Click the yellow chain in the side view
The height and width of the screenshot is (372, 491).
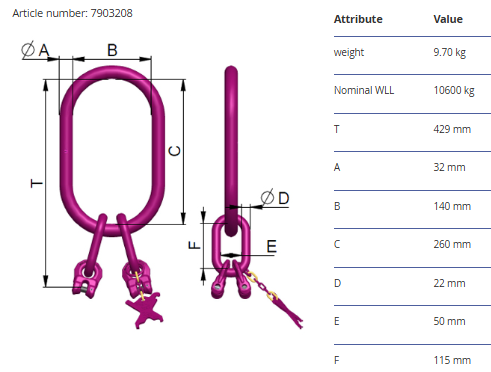(x=263, y=285)
